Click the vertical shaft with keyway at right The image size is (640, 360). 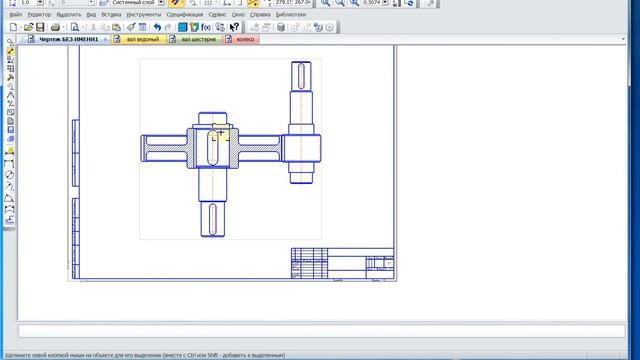click(301, 122)
